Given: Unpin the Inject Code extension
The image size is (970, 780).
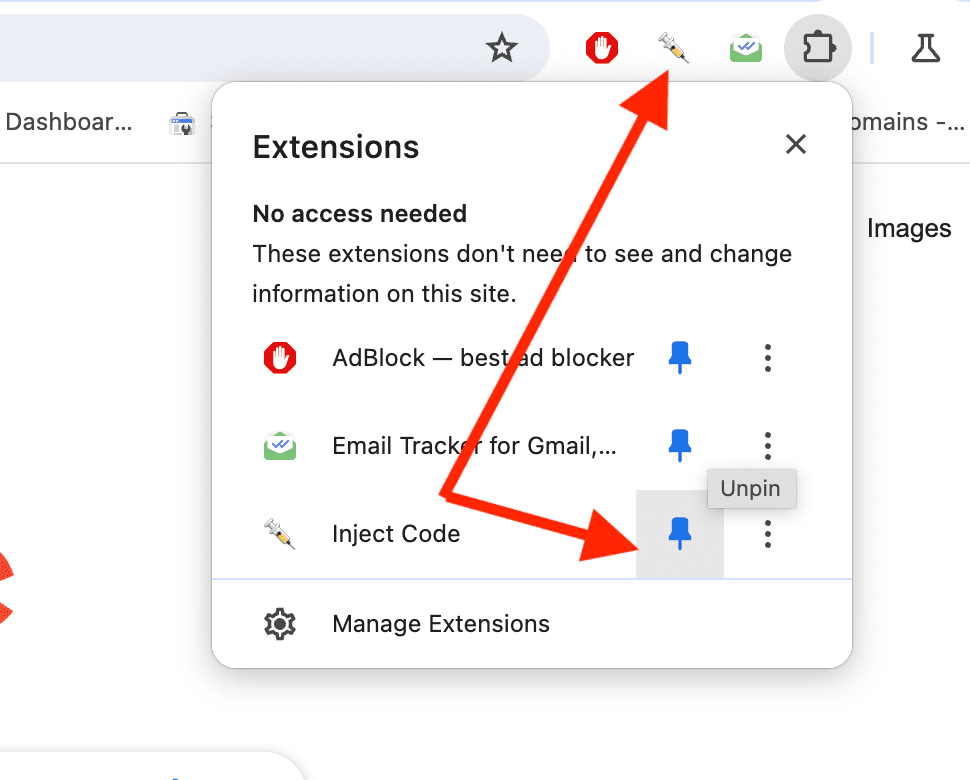Looking at the screenshot, I should [x=679, y=534].
